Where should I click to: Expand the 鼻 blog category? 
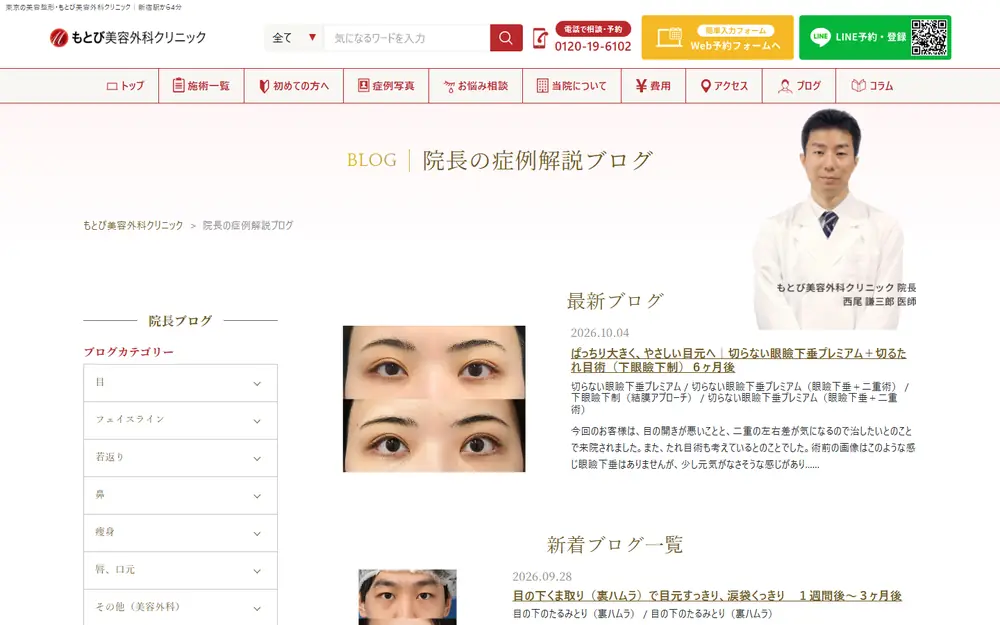coord(180,496)
